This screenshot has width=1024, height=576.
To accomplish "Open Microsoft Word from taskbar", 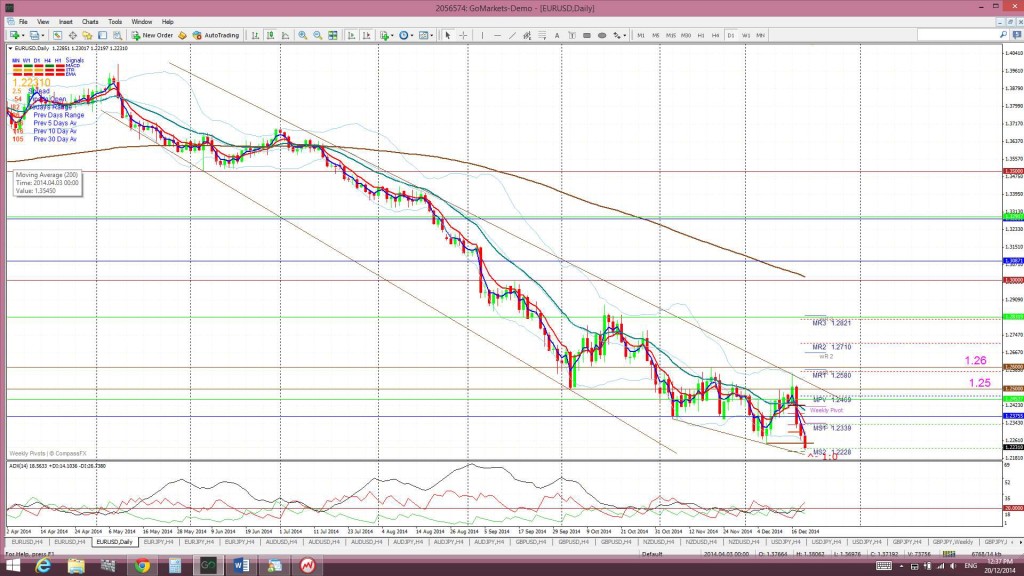I will [x=241, y=566].
